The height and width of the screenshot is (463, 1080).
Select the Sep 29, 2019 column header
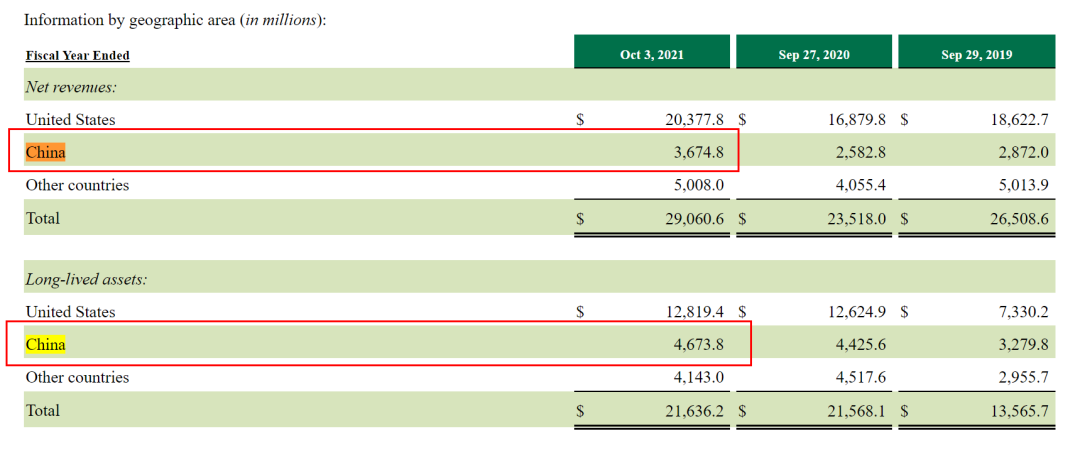(977, 55)
